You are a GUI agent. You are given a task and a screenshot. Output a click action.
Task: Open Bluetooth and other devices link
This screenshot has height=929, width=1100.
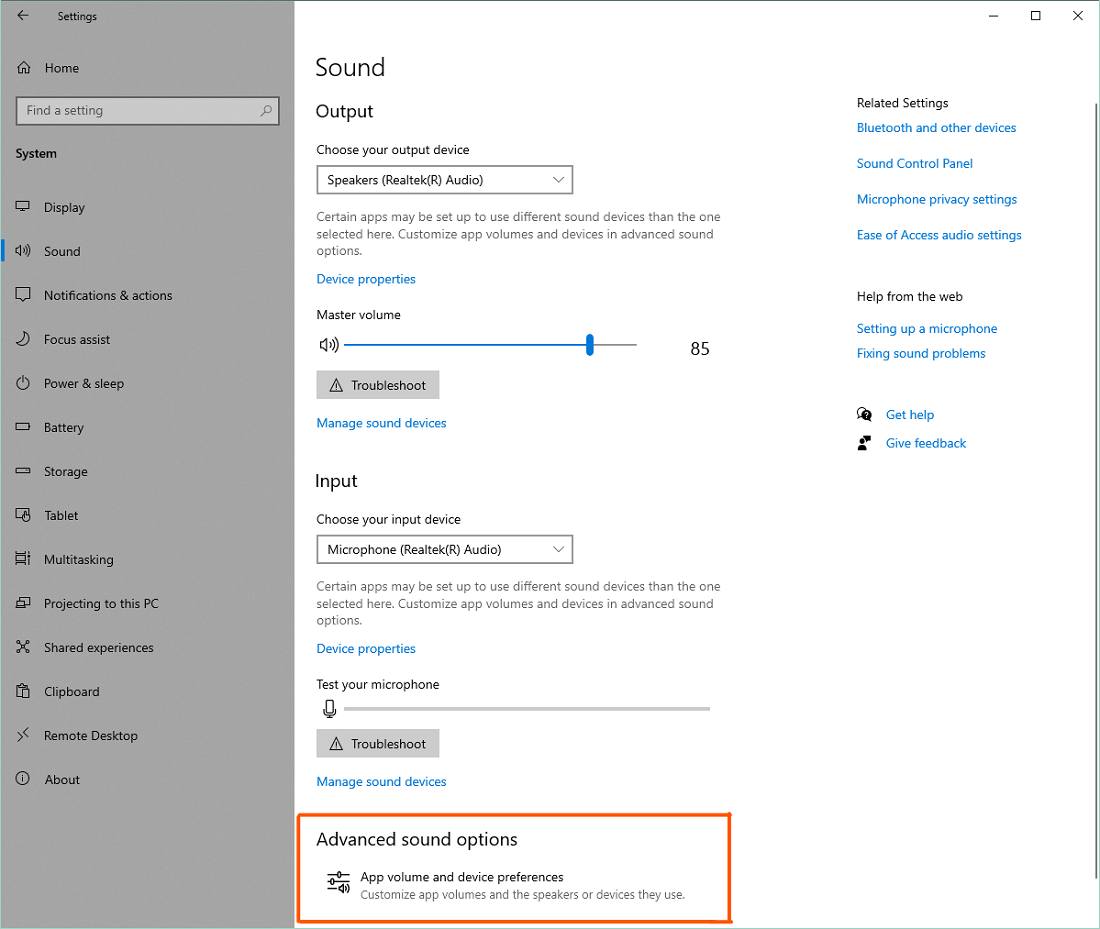point(936,128)
